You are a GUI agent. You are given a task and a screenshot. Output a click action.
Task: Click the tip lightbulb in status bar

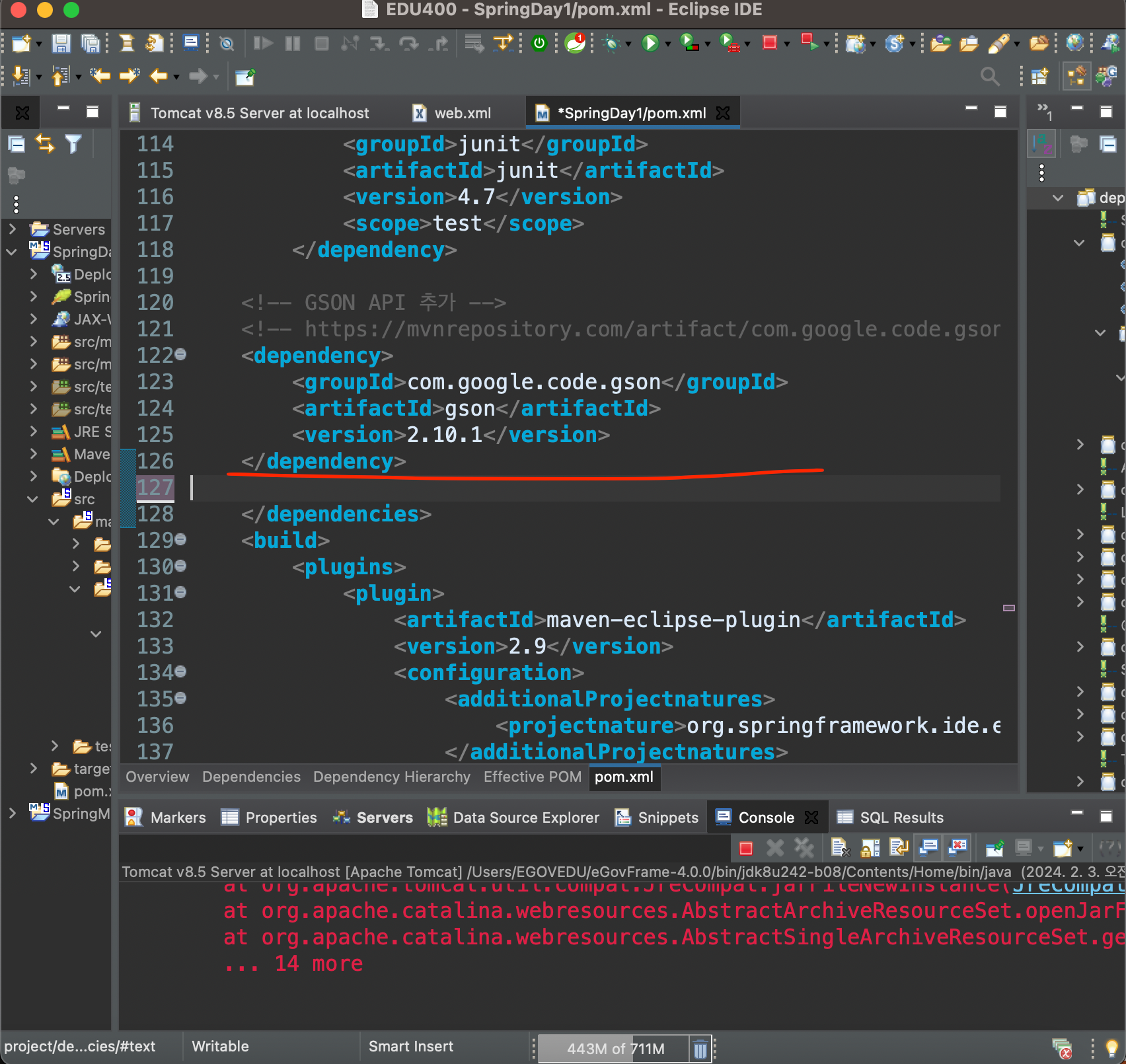1111,1048
